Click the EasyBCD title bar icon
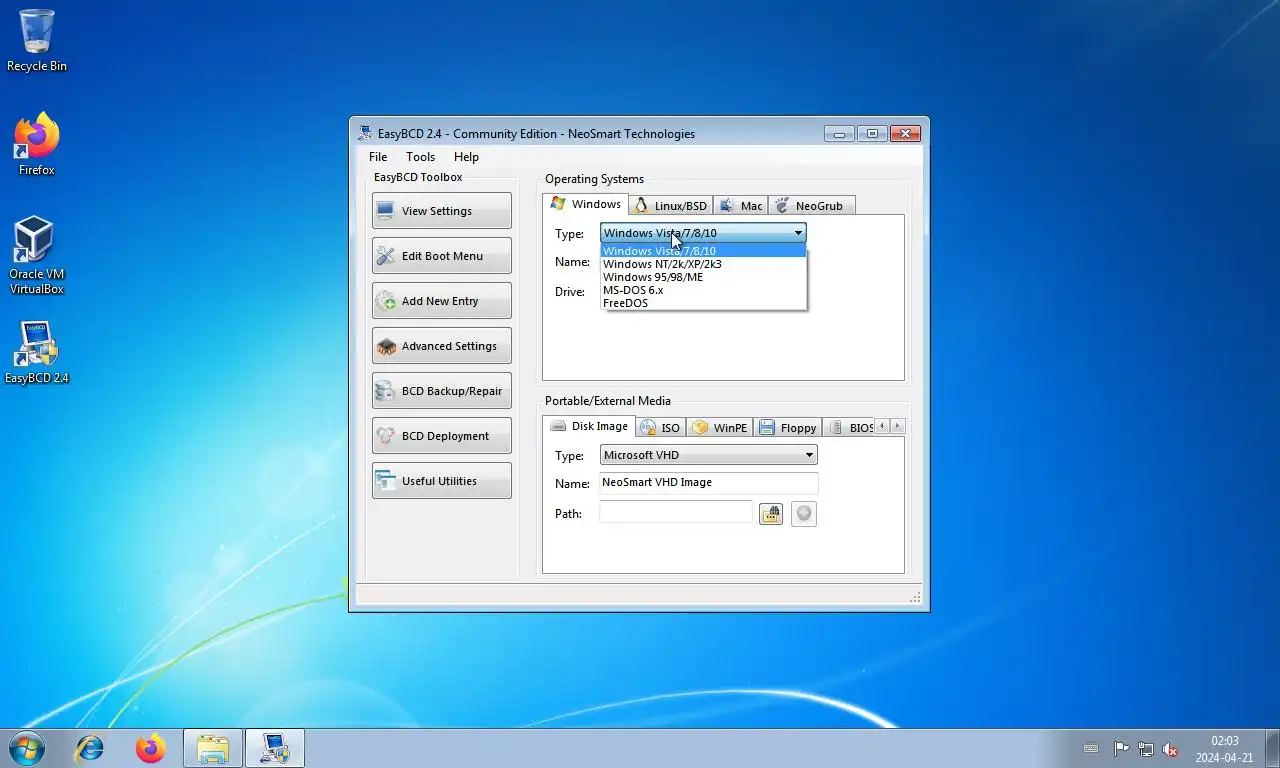Screen dimensions: 1280x768 (366, 133)
